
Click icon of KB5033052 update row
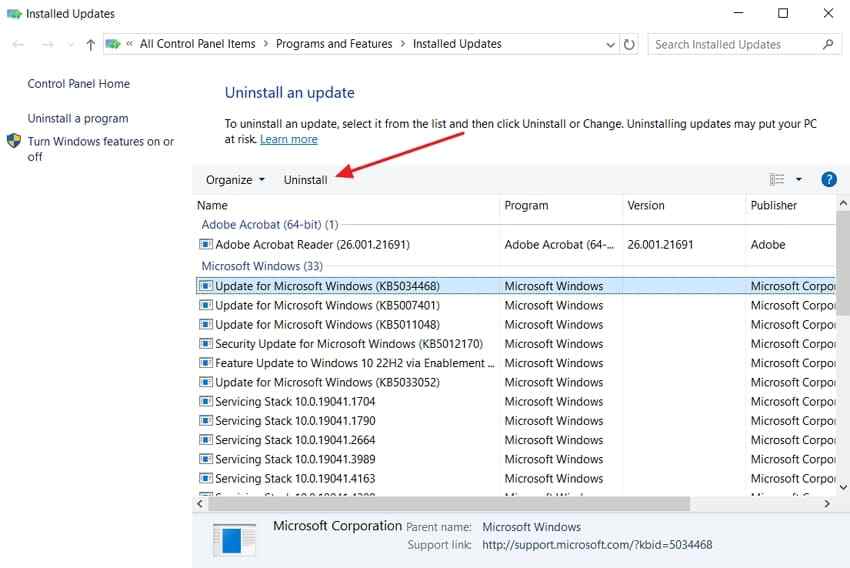coord(205,382)
